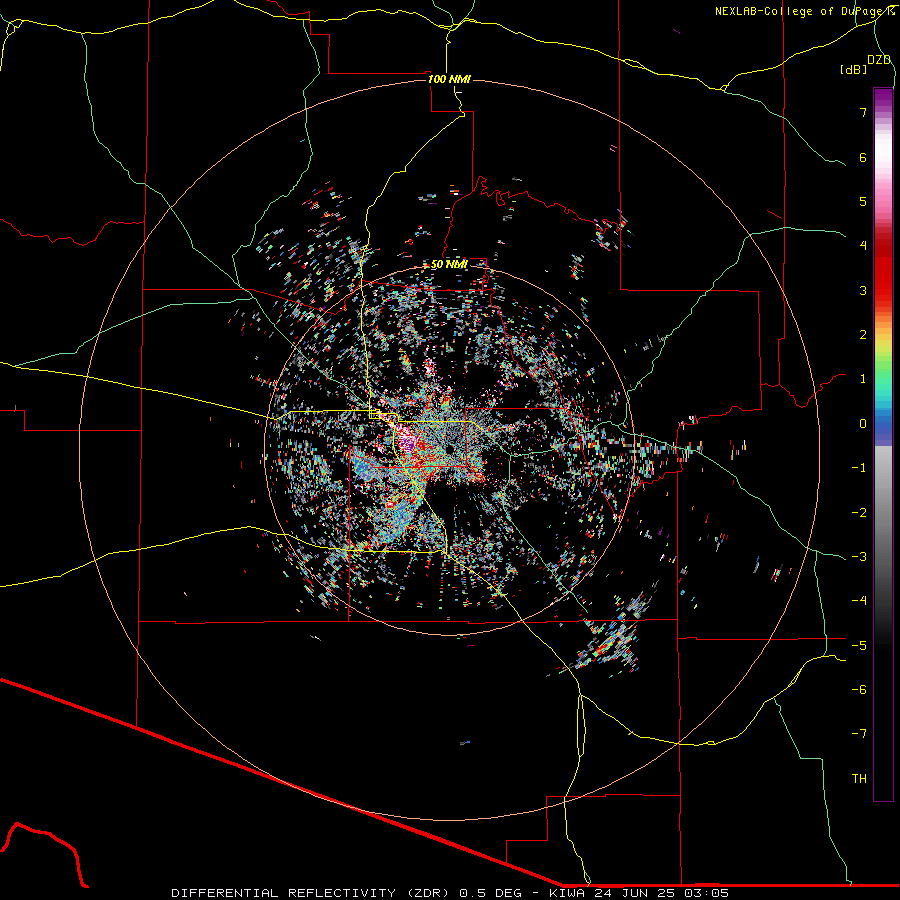Click the 50 NMI range ring label
This screenshot has width=900, height=900.
[x=449, y=265]
